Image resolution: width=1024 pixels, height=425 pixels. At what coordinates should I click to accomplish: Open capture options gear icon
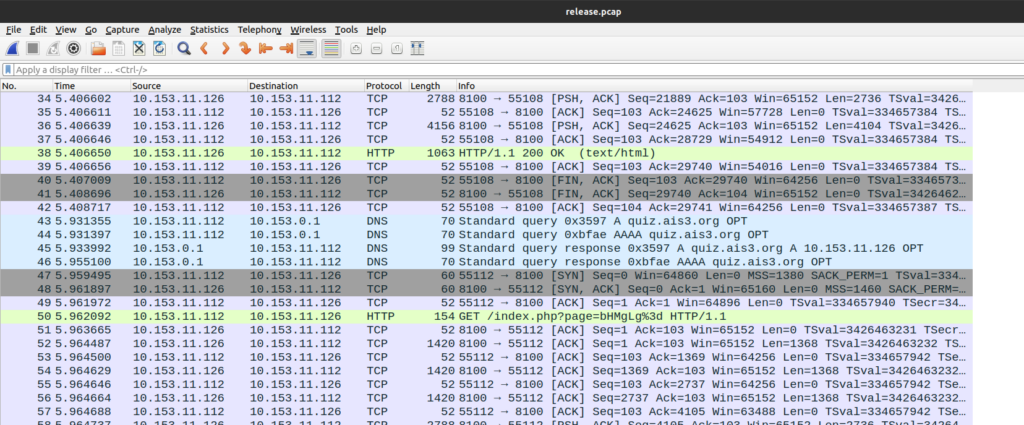74,48
